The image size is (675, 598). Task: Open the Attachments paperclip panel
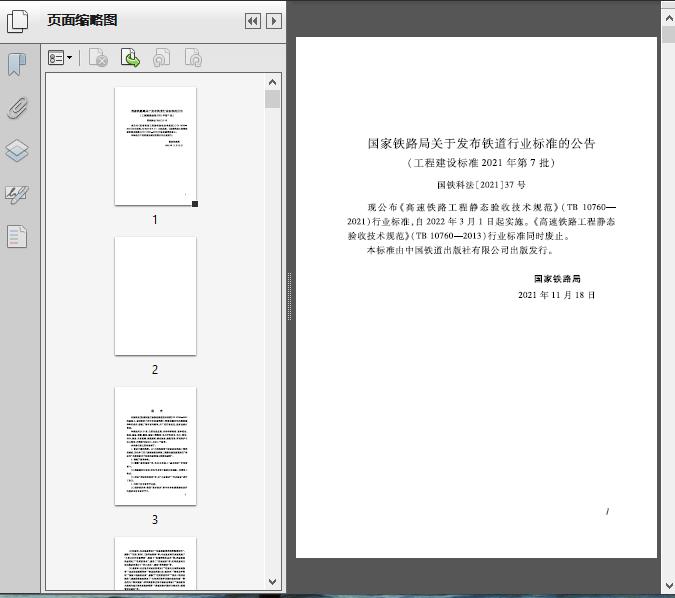click(17, 108)
